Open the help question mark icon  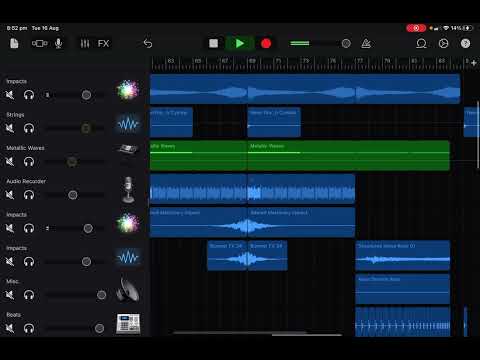[x=465, y=43]
